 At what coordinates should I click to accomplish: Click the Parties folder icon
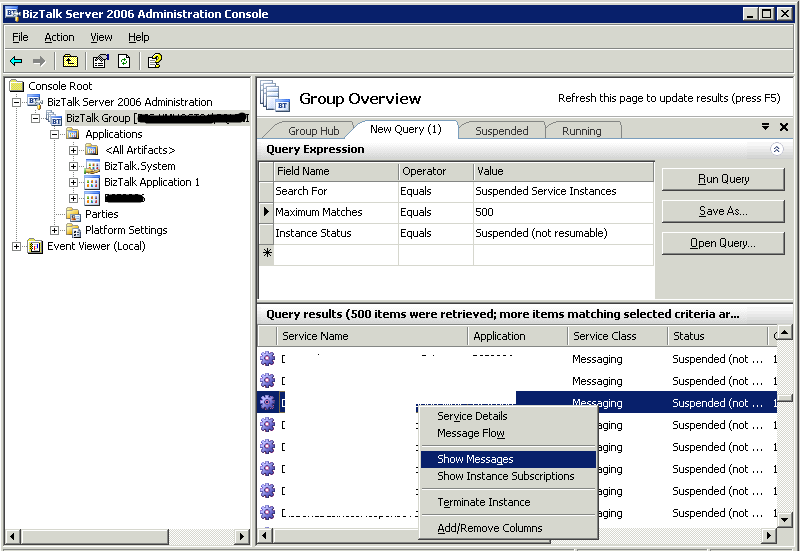[73, 214]
